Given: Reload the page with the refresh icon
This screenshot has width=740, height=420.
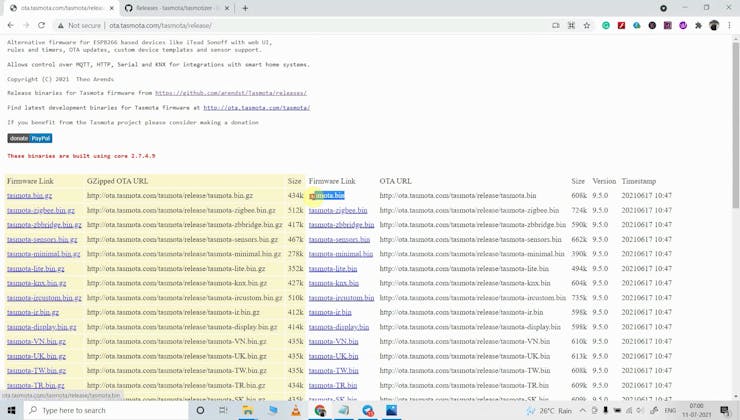Looking at the screenshot, I should tap(42, 25).
